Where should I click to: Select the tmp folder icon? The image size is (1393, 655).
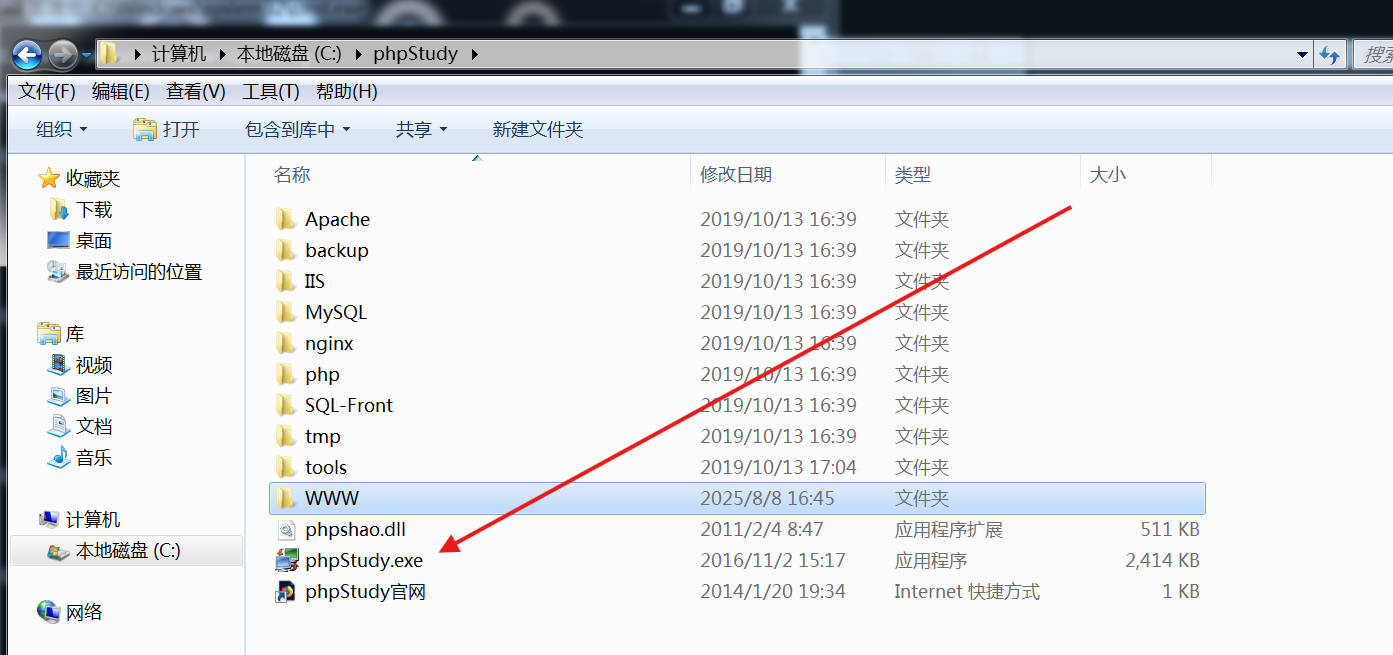(x=287, y=436)
